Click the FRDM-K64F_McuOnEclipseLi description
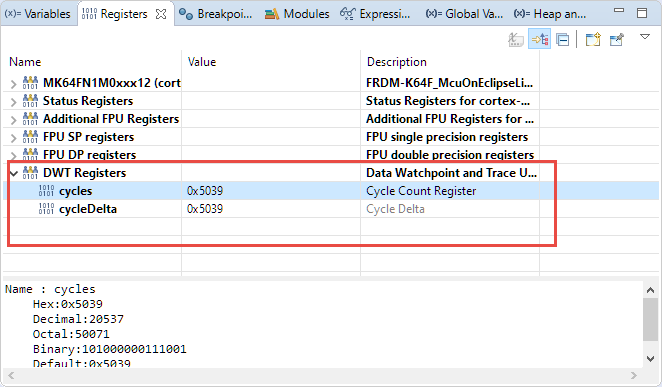662x387 pixels. 449,83
